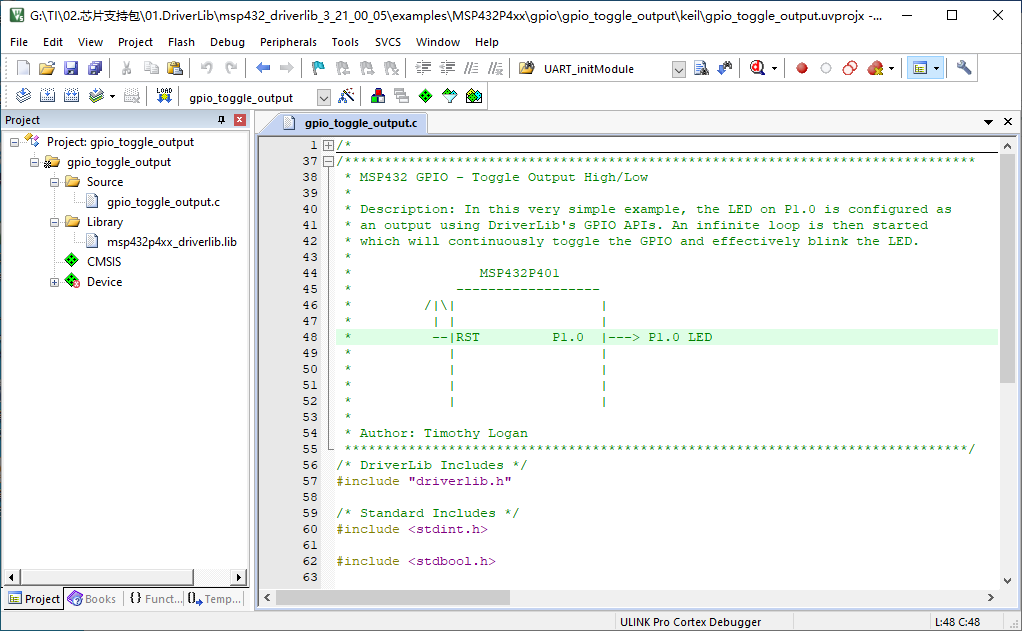Open Options for Target magic wand icon
This screenshot has height=631, width=1022.
click(346, 96)
